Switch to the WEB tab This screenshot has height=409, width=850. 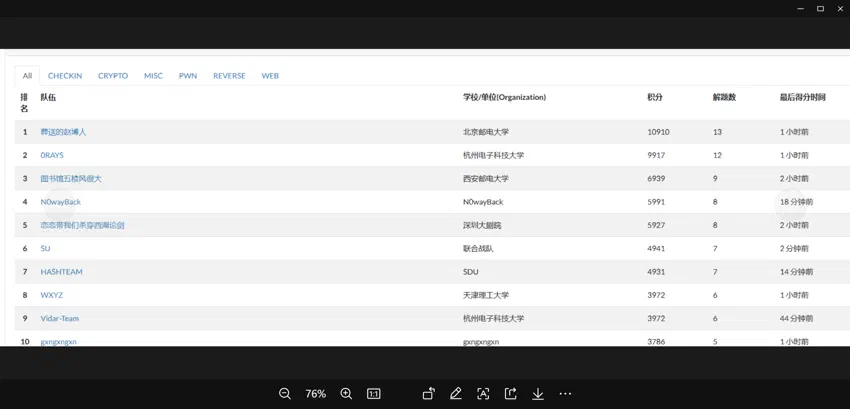point(270,76)
